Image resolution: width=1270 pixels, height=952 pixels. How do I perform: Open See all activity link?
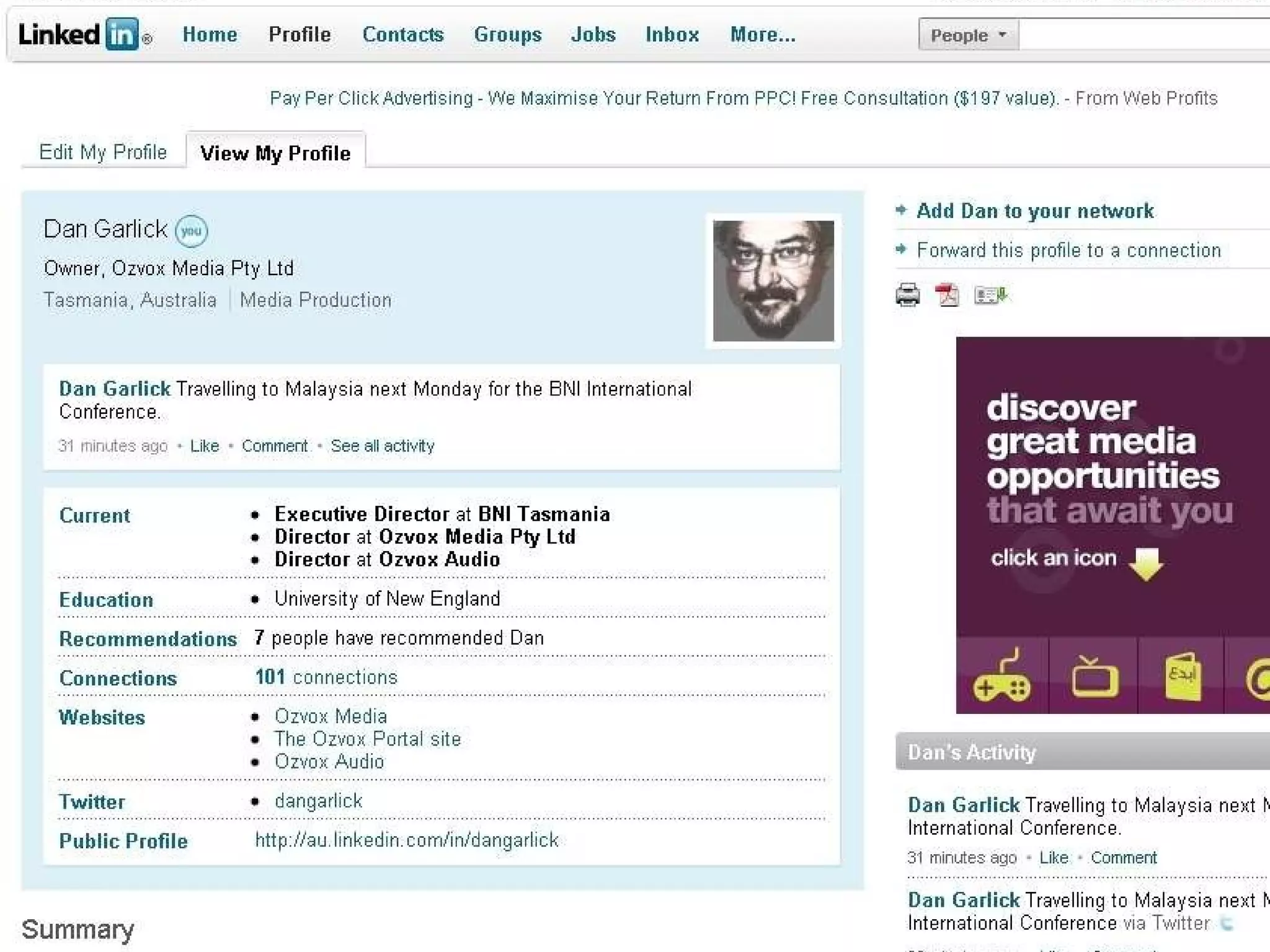pyautogui.click(x=382, y=446)
